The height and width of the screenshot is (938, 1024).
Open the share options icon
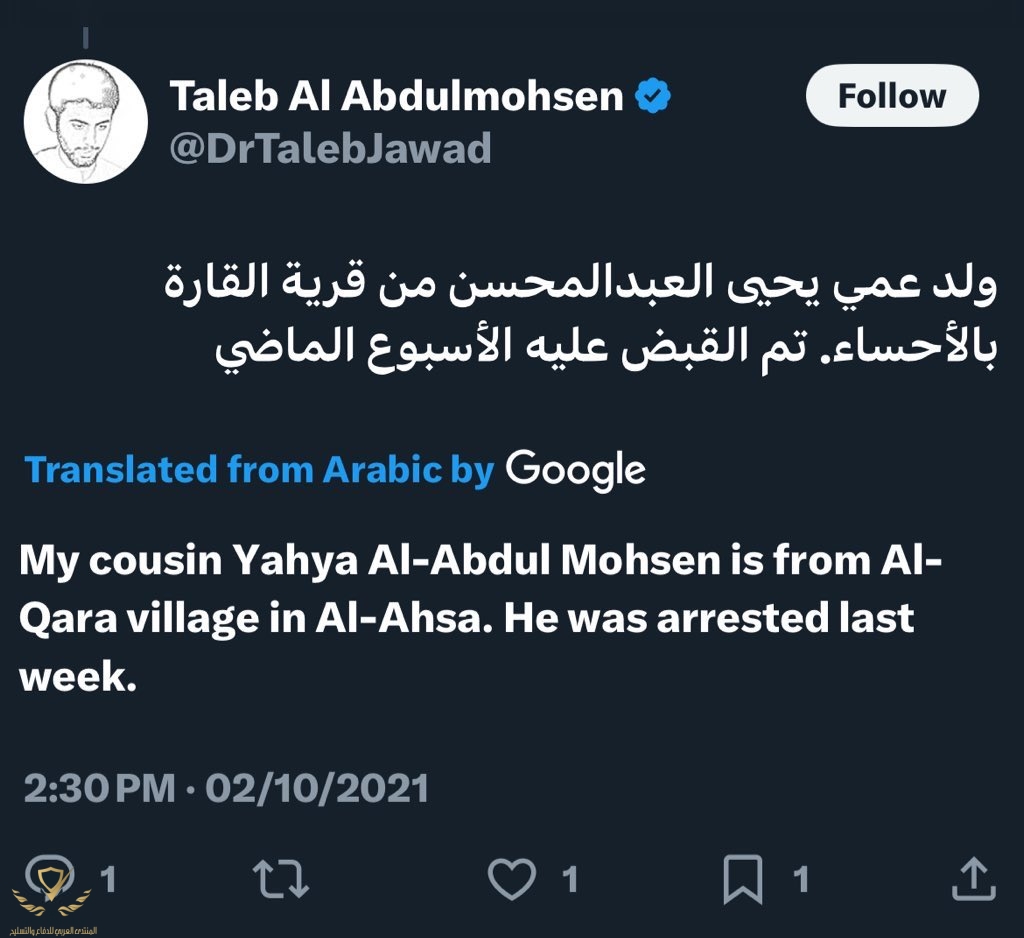pos(972,879)
